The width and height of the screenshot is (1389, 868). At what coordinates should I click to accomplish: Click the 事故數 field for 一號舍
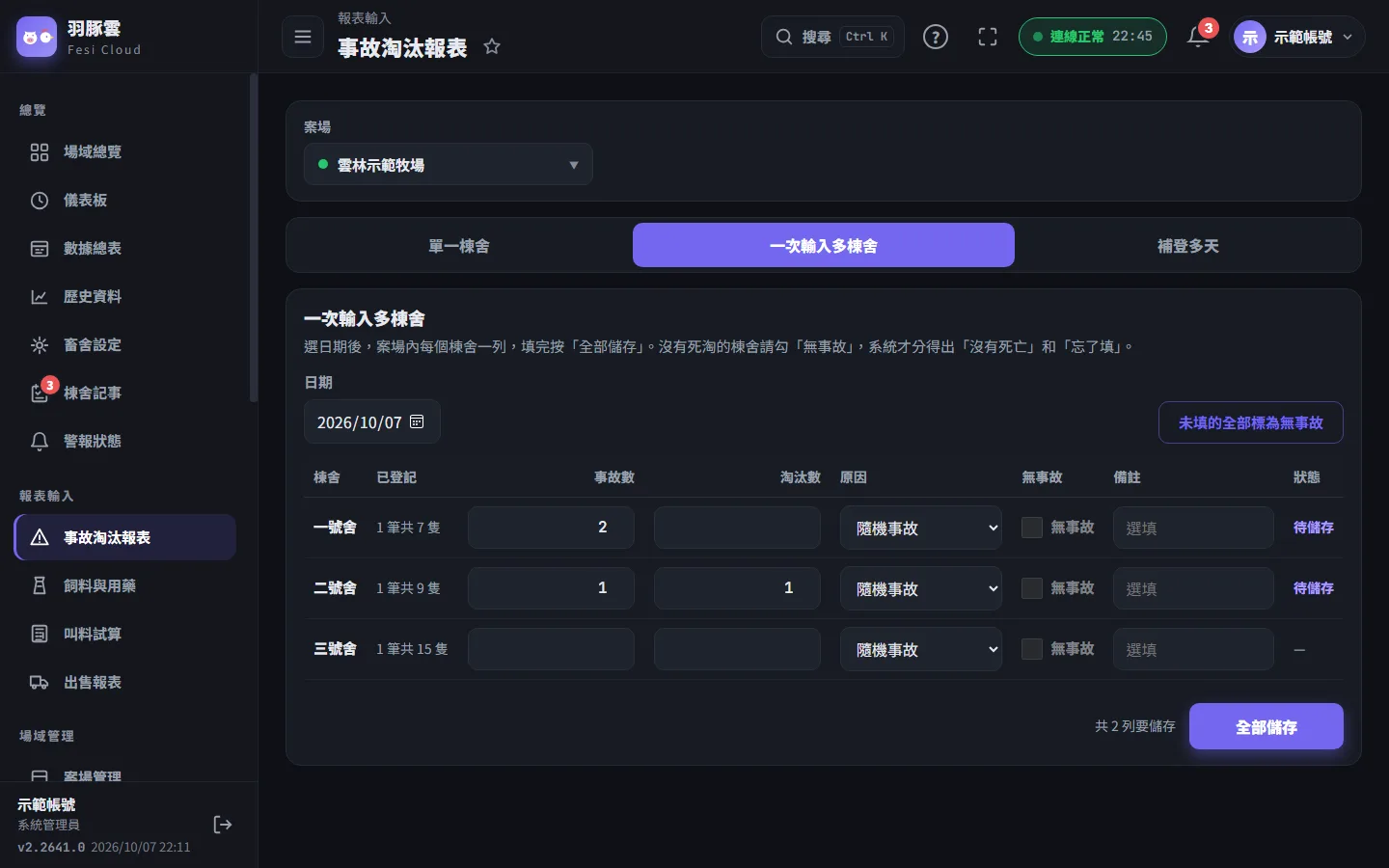551,528
